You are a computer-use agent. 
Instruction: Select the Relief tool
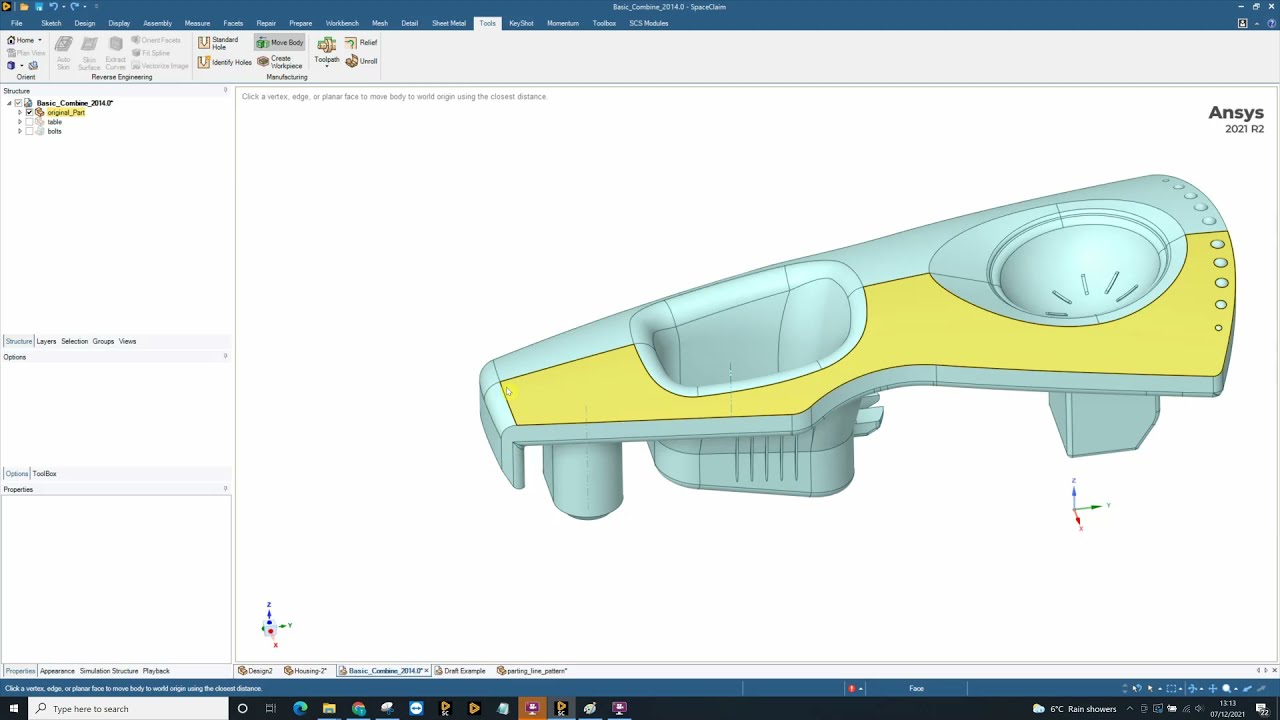tap(361, 43)
